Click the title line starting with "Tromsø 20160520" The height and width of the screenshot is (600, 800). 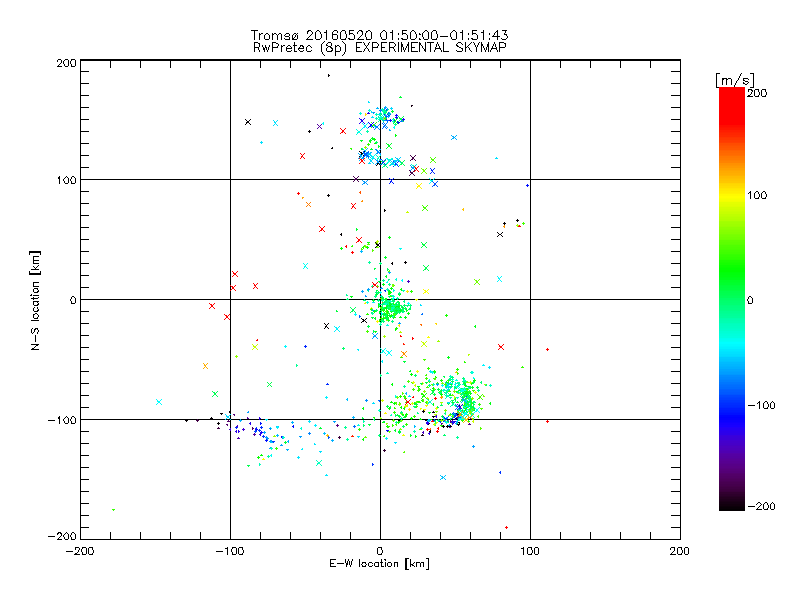379,35
